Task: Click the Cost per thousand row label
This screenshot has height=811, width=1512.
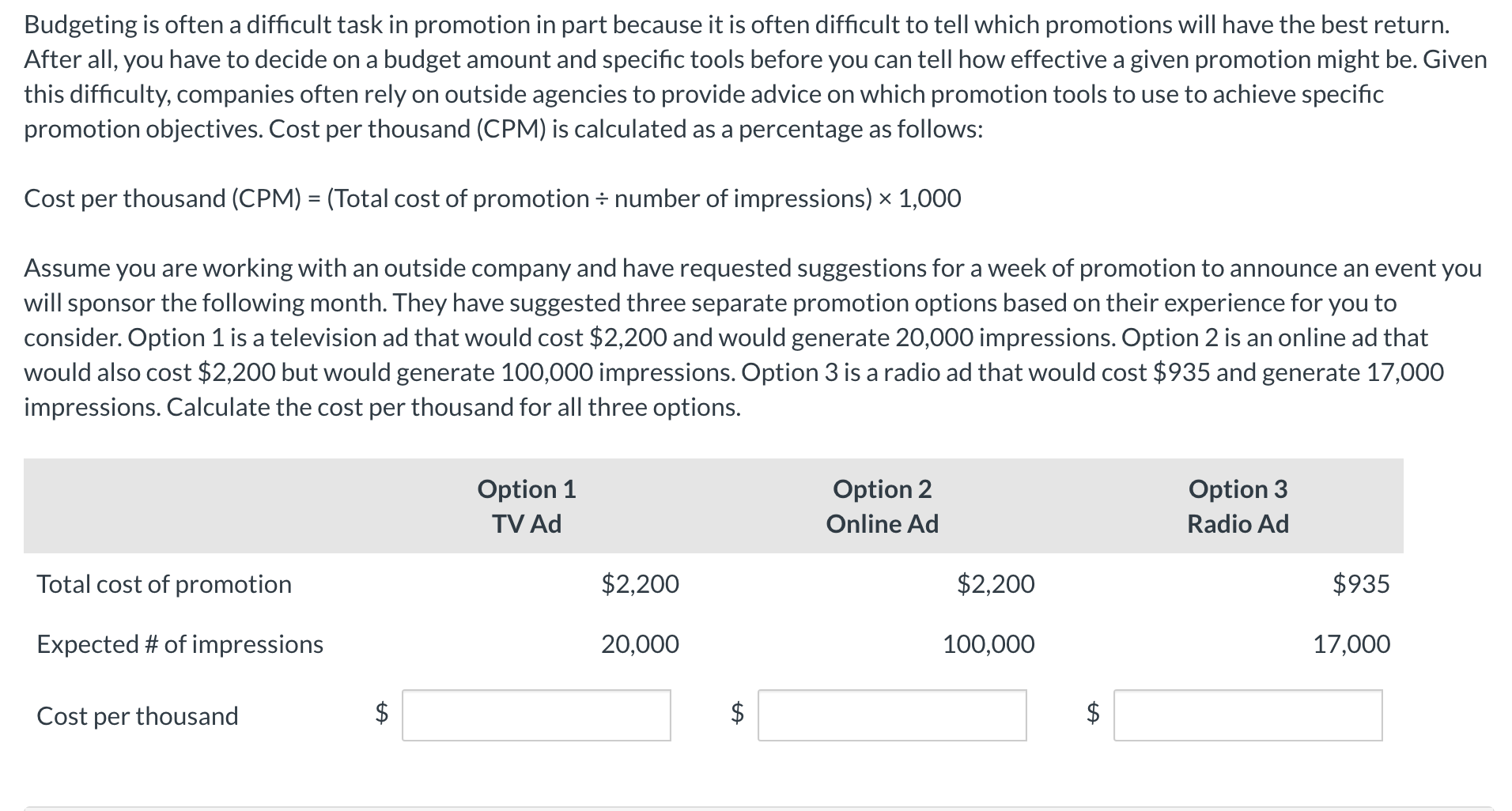Action: coord(138,715)
